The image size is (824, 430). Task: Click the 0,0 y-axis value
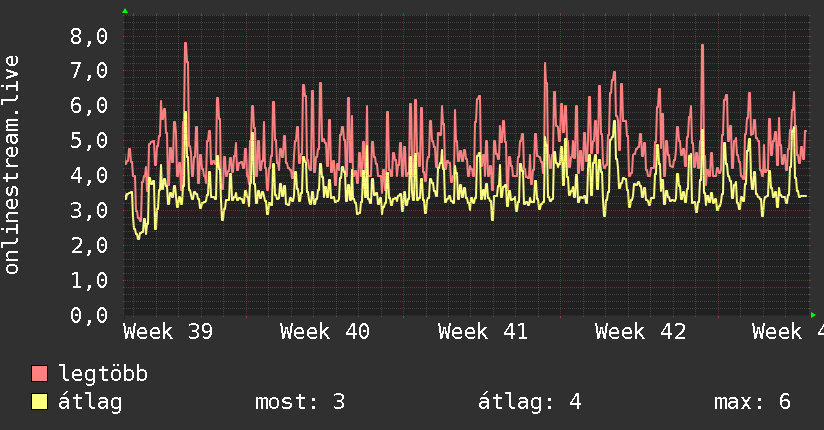pos(89,315)
